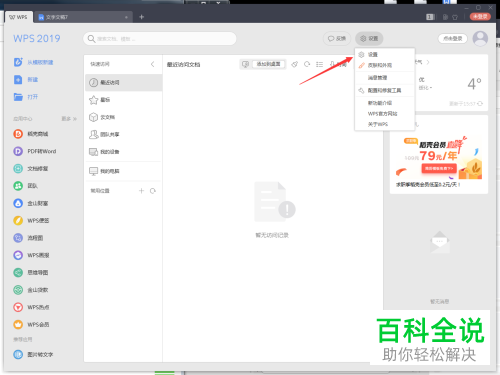
Task: Click the skin shirt icon in title bar
Action: 455,17
